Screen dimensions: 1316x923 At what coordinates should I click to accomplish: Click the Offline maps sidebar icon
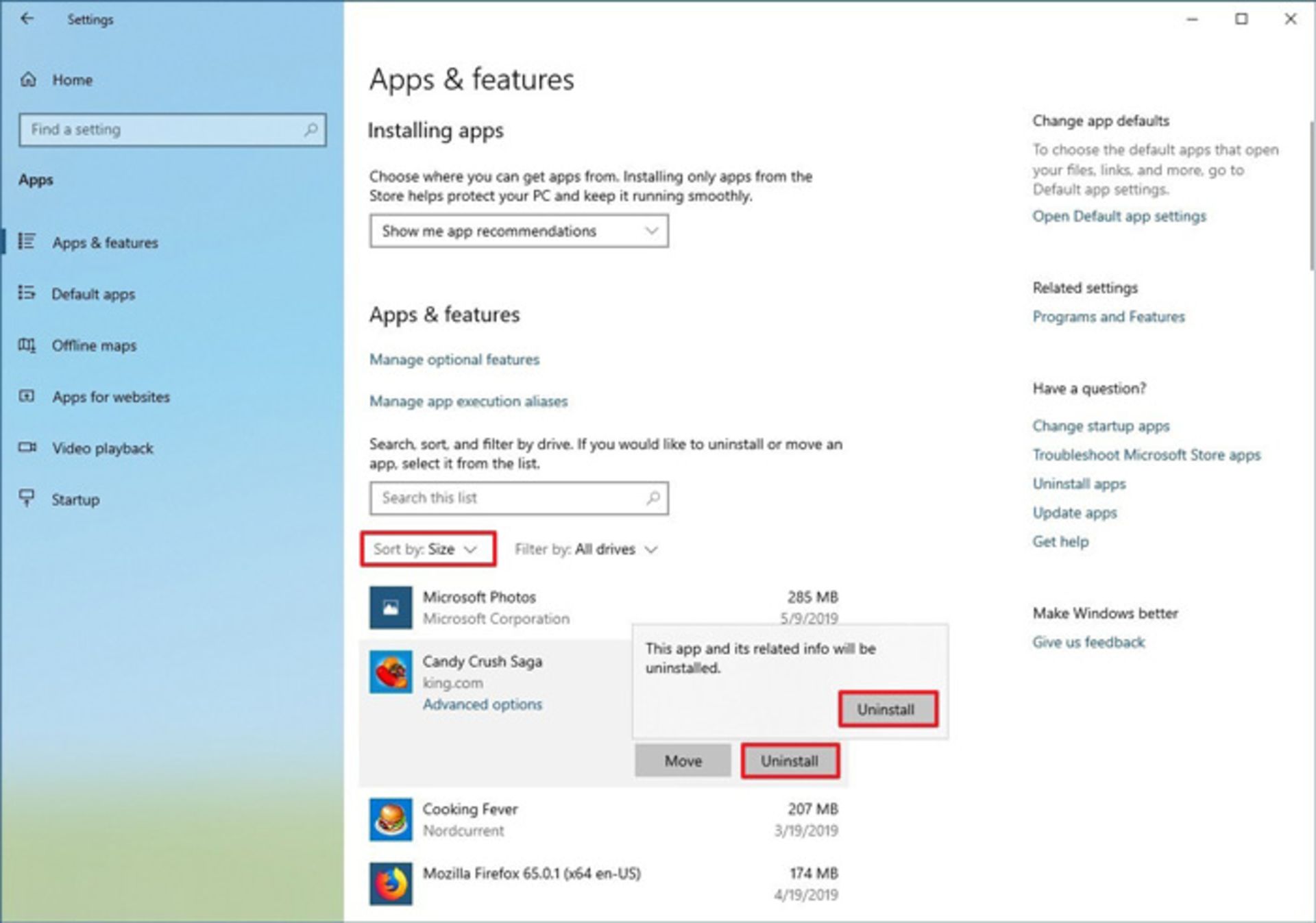[x=27, y=345]
